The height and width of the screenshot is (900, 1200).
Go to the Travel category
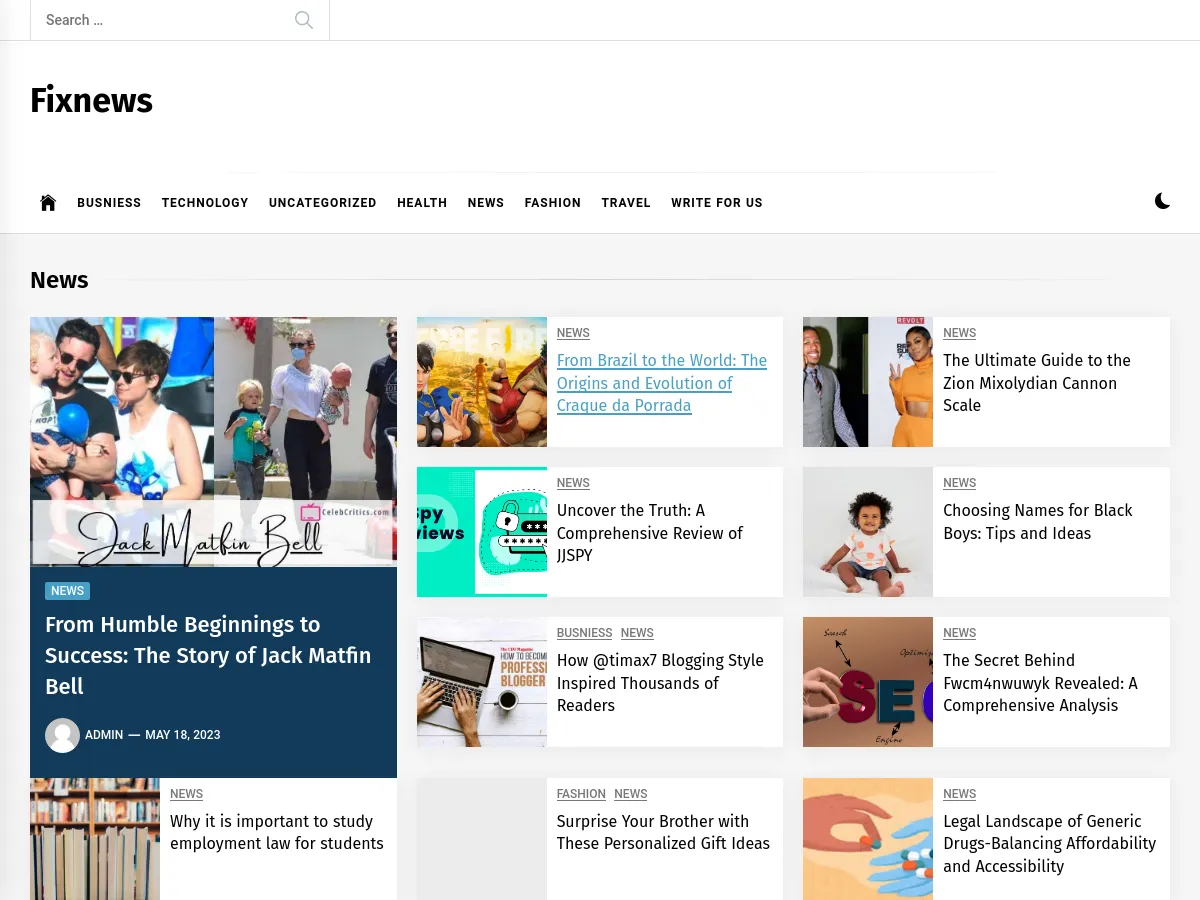626,203
